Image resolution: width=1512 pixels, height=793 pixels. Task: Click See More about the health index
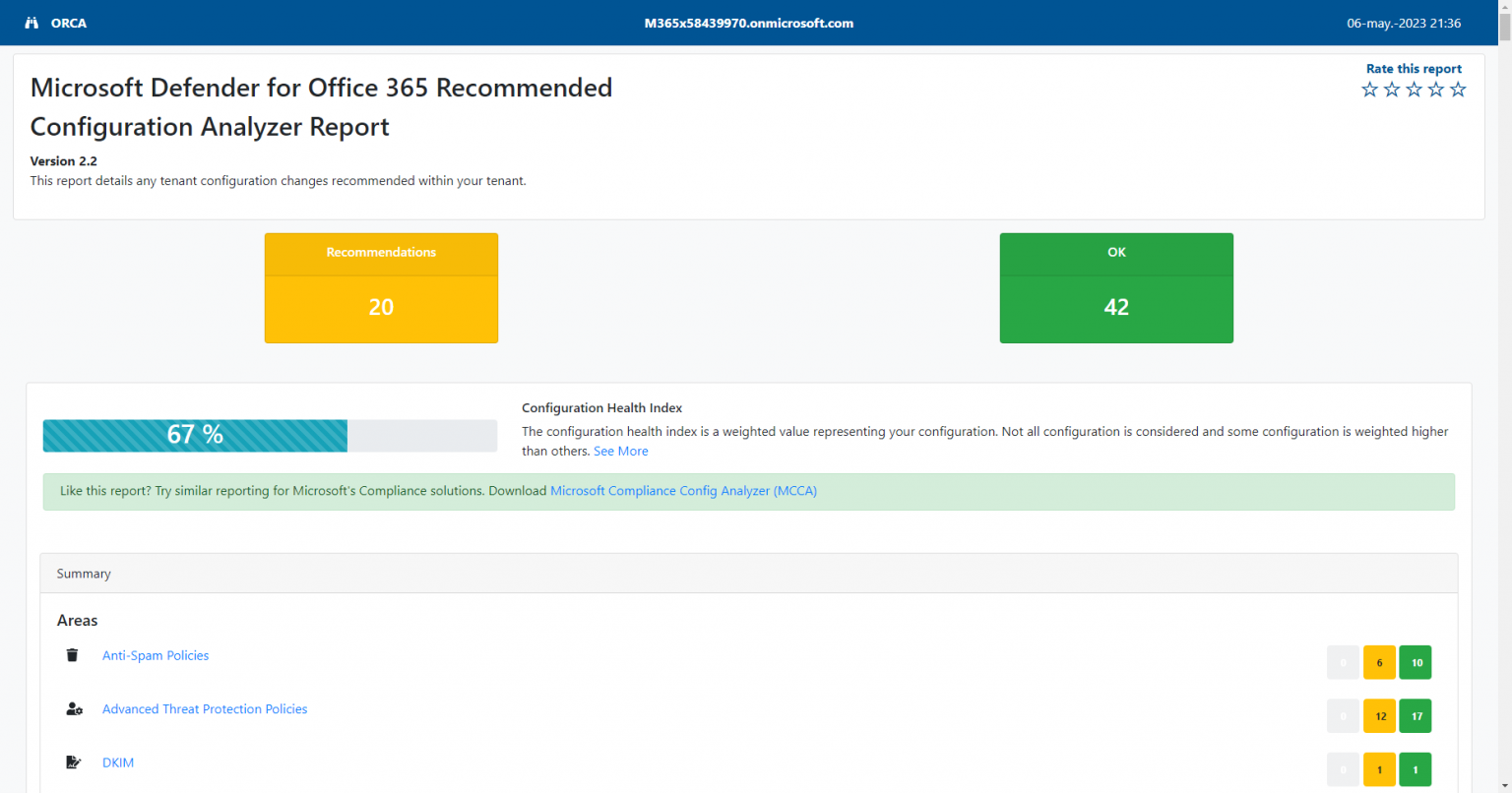pyautogui.click(x=621, y=451)
